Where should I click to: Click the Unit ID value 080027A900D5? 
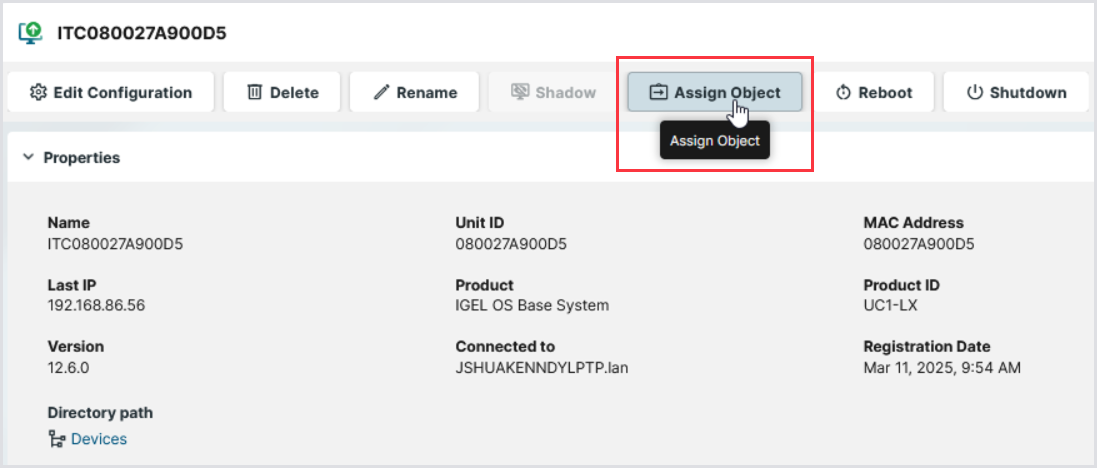(x=510, y=243)
